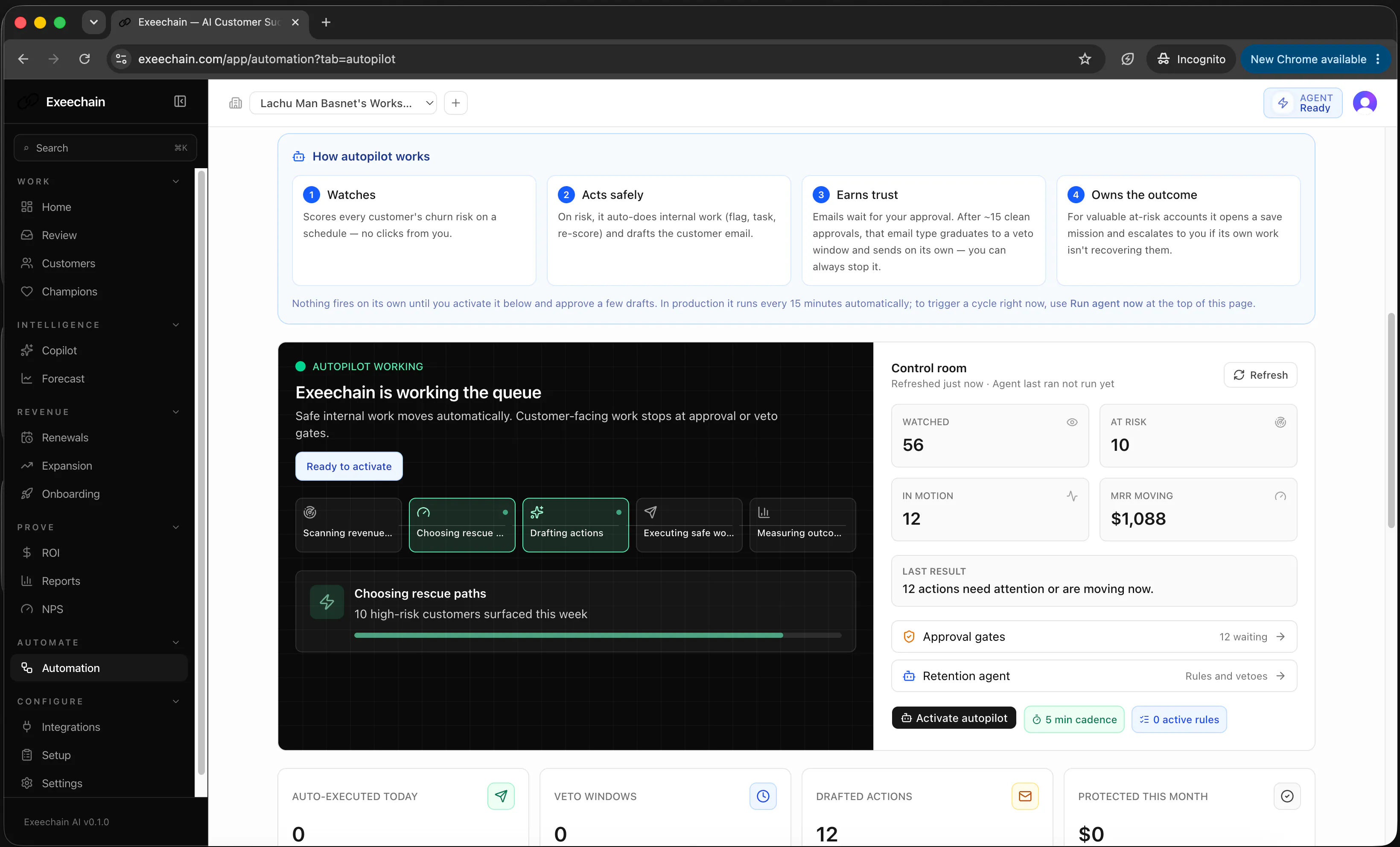1400x847 pixels.
Task: Open Reports in the sidebar
Action: click(x=99, y=581)
